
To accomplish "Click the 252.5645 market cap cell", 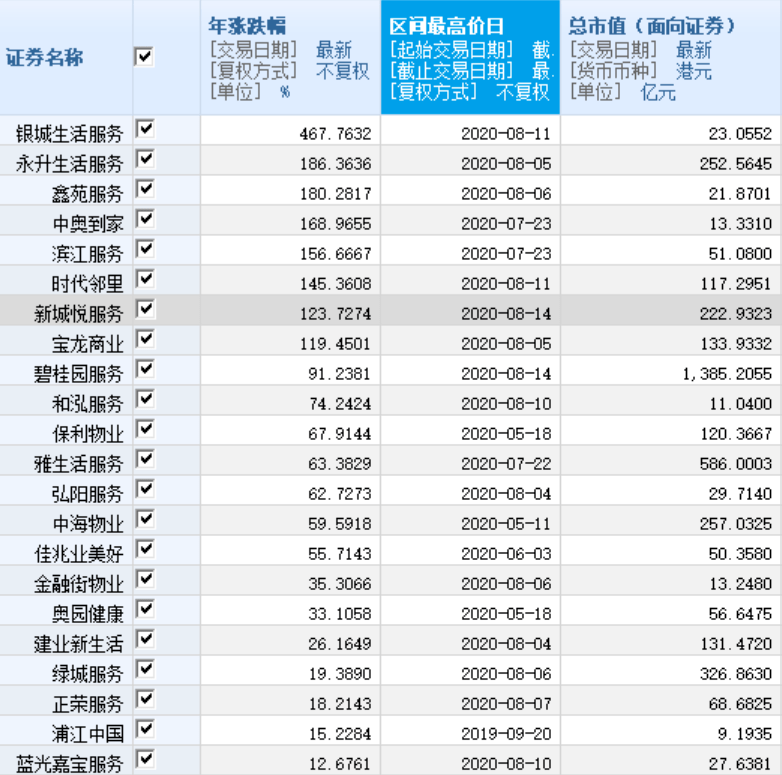I will pyautogui.click(x=671, y=161).
